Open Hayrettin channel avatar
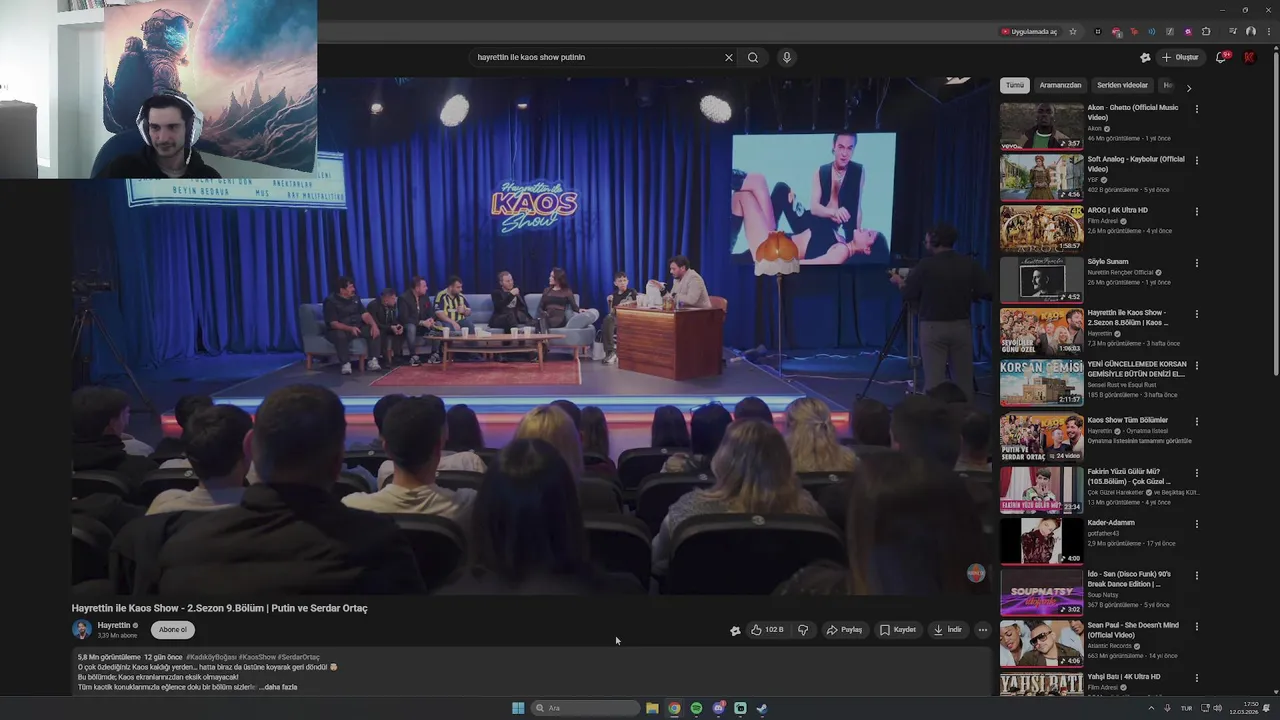Image resolution: width=1280 pixels, height=720 pixels. [x=82, y=629]
